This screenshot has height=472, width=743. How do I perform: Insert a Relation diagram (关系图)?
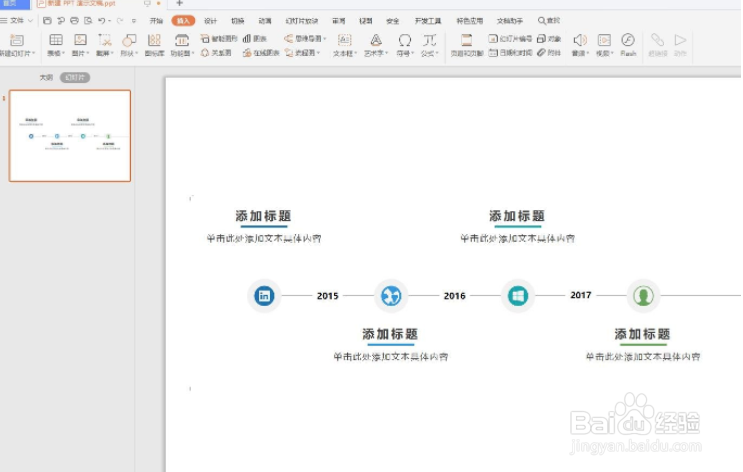pos(216,53)
